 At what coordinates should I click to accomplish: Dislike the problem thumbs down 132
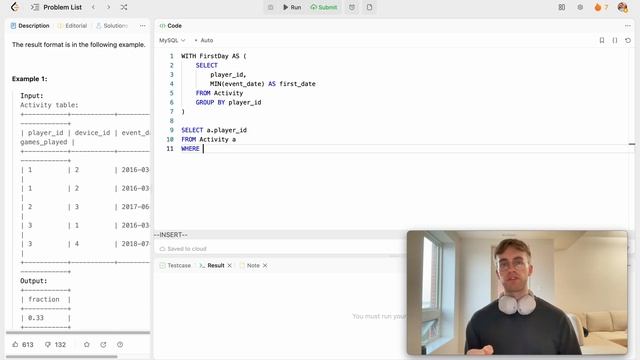(x=55, y=344)
